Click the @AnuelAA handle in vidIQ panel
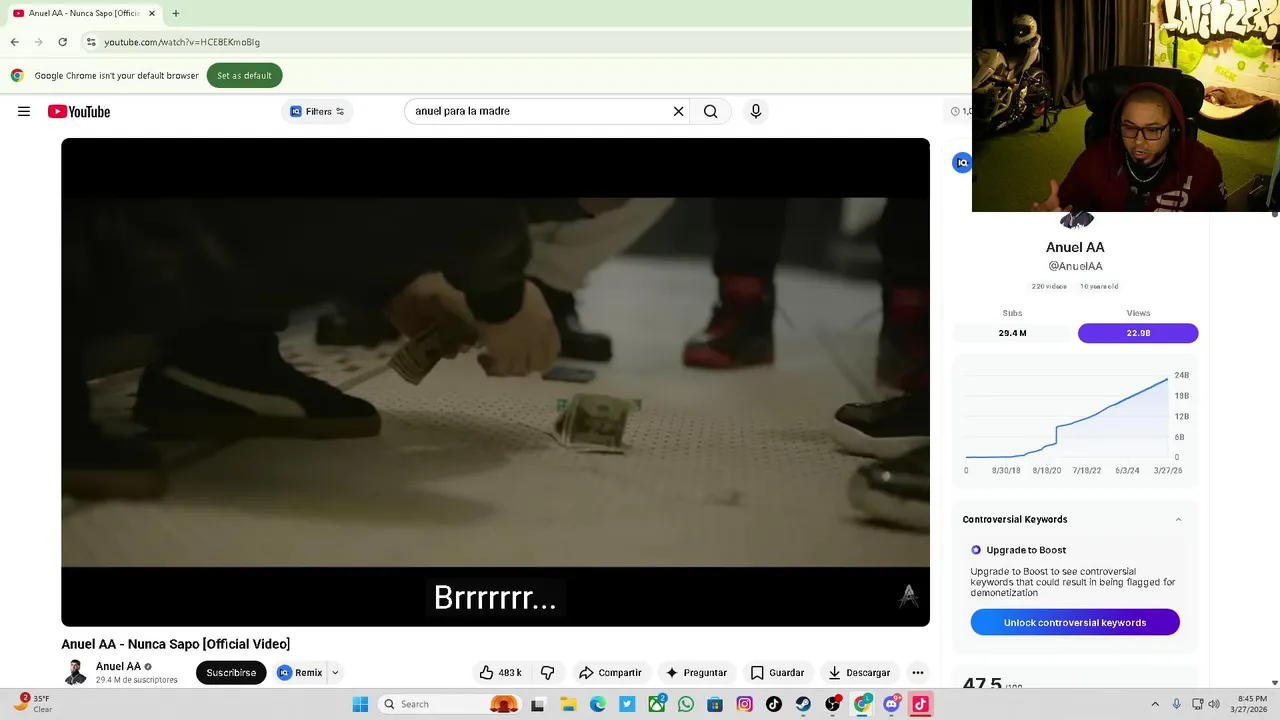The width and height of the screenshot is (1280, 720). [1075, 266]
